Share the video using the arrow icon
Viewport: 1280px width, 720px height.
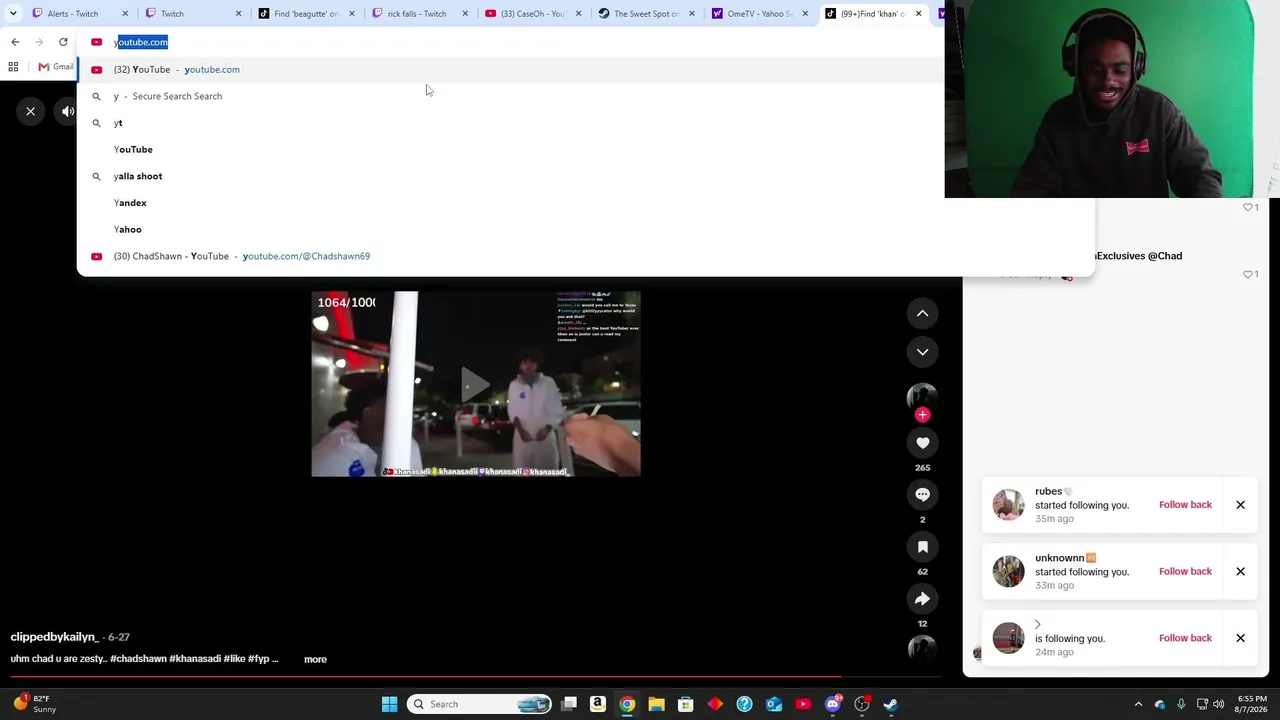[922, 599]
